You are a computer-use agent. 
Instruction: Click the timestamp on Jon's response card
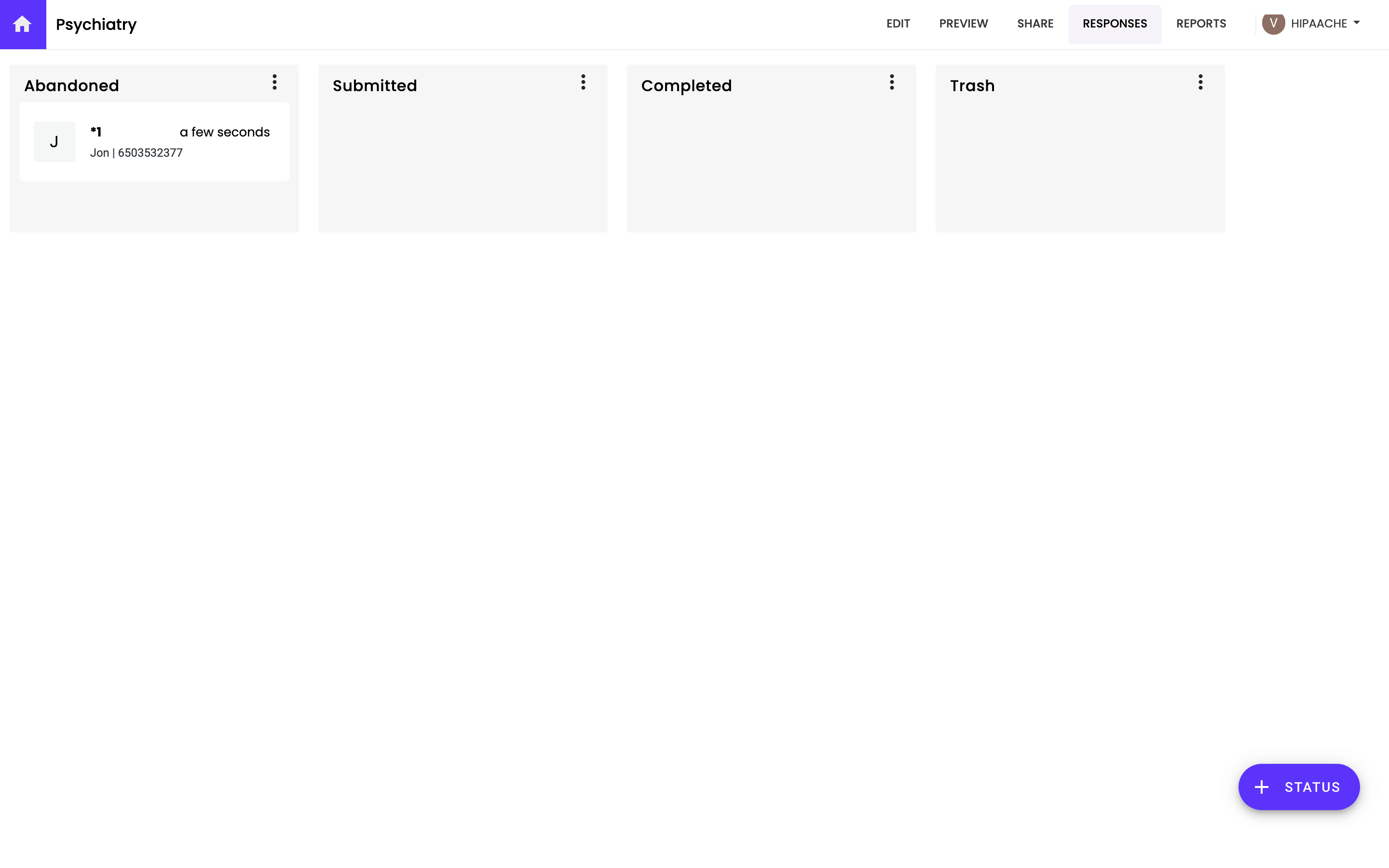pyautogui.click(x=224, y=132)
